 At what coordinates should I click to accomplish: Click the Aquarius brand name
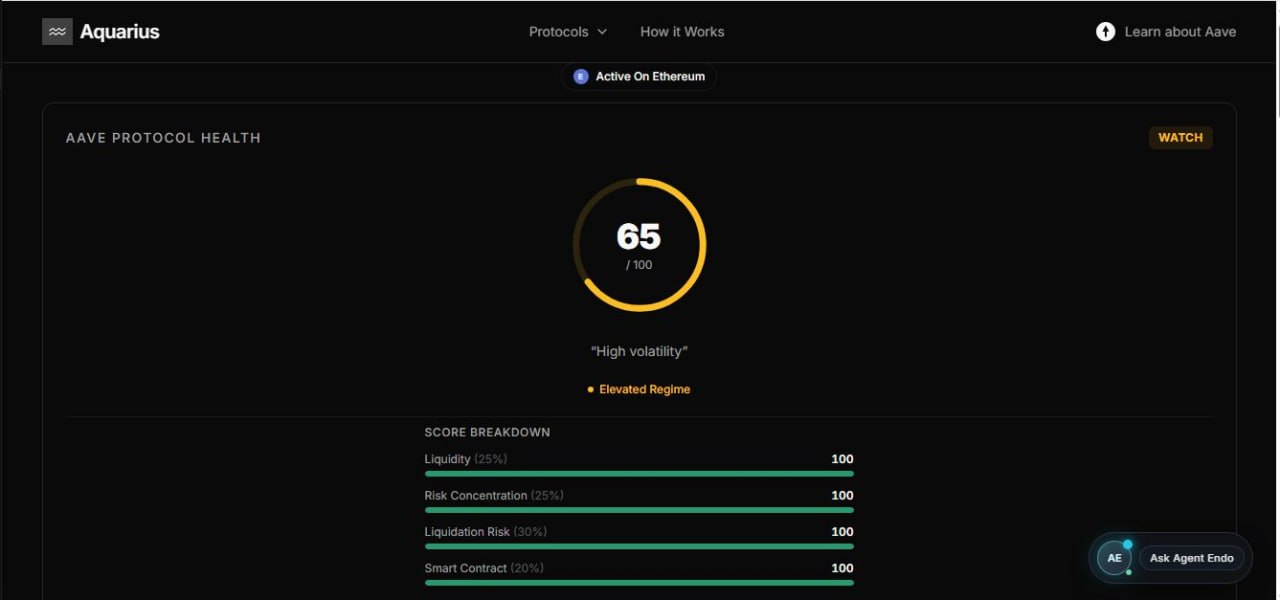pyautogui.click(x=120, y=32)
